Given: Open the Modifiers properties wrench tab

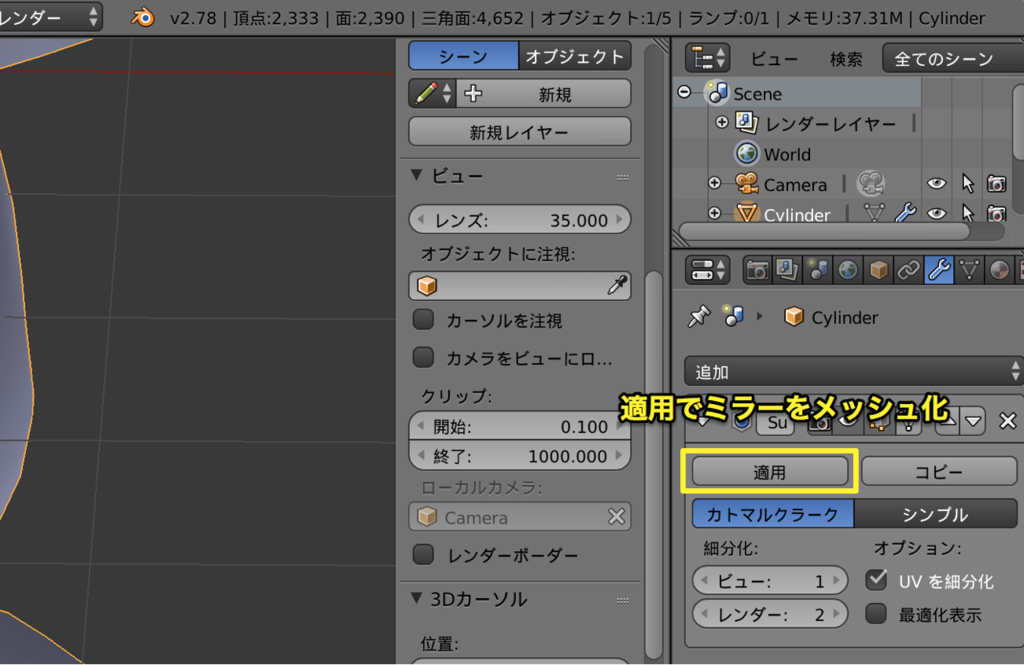Looking at the screenshot, I should [939, 270].
